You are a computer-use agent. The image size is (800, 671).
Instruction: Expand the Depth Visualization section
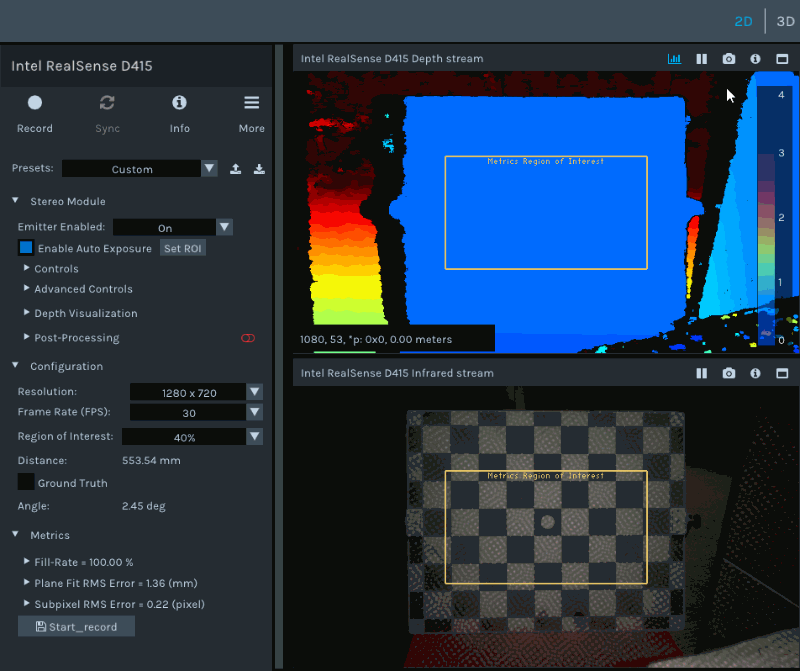pyautogui.click(x=27, y=312)
